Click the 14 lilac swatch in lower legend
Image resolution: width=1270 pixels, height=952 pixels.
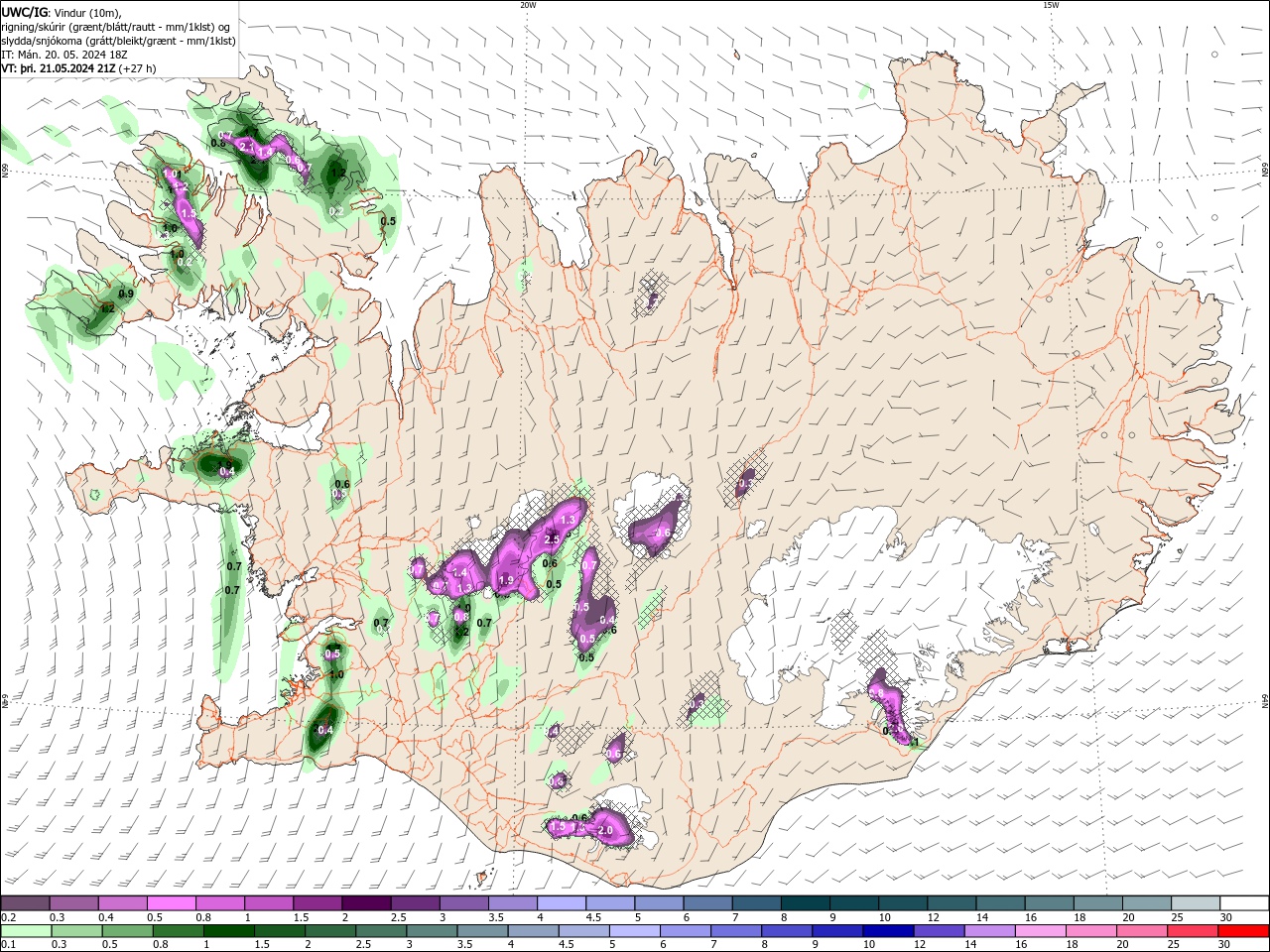[990, 931]
